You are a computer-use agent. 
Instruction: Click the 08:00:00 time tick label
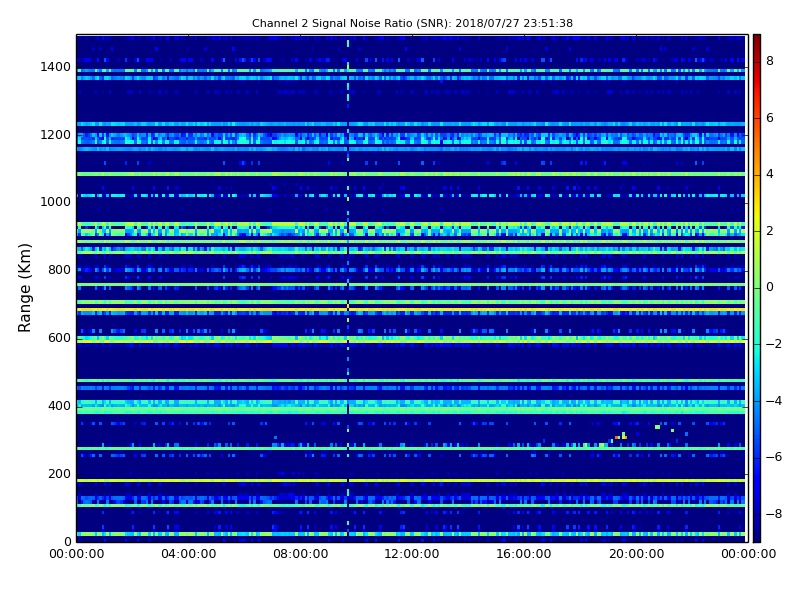[301, 554]
